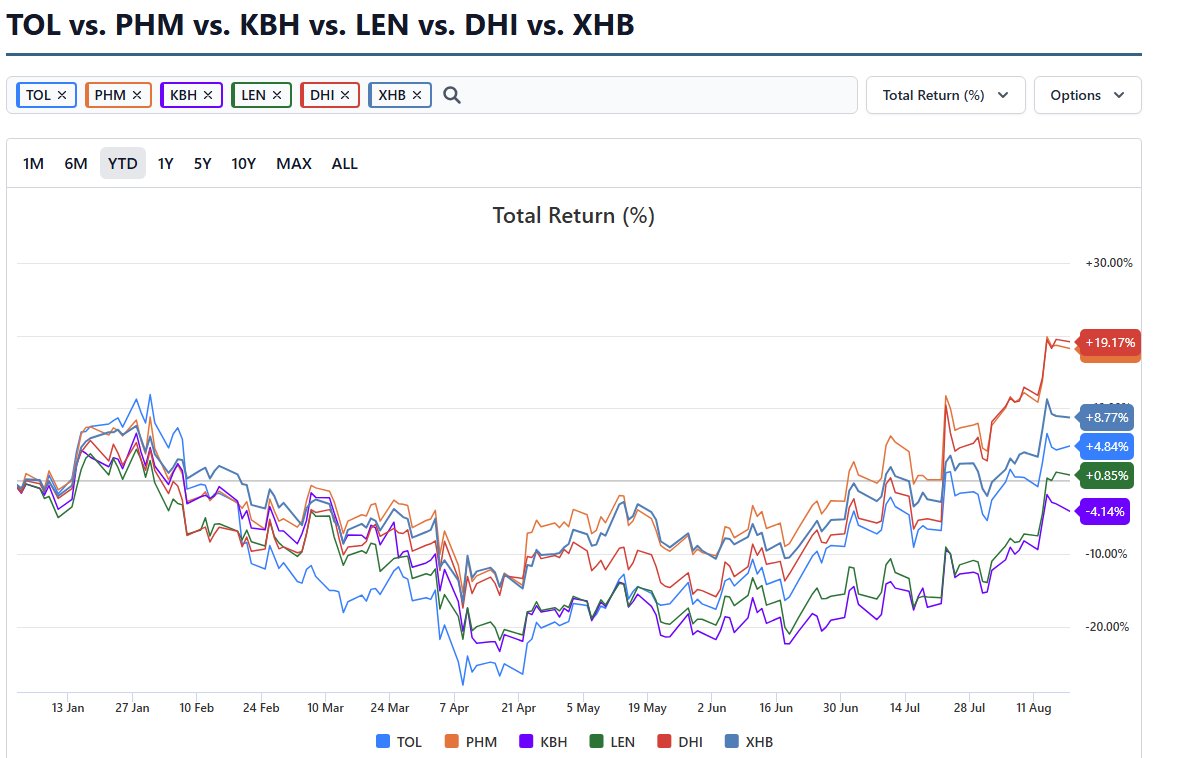The image size is (1190, 758).
Task: Click the -4.14% value label
Action: [1104, 512]
